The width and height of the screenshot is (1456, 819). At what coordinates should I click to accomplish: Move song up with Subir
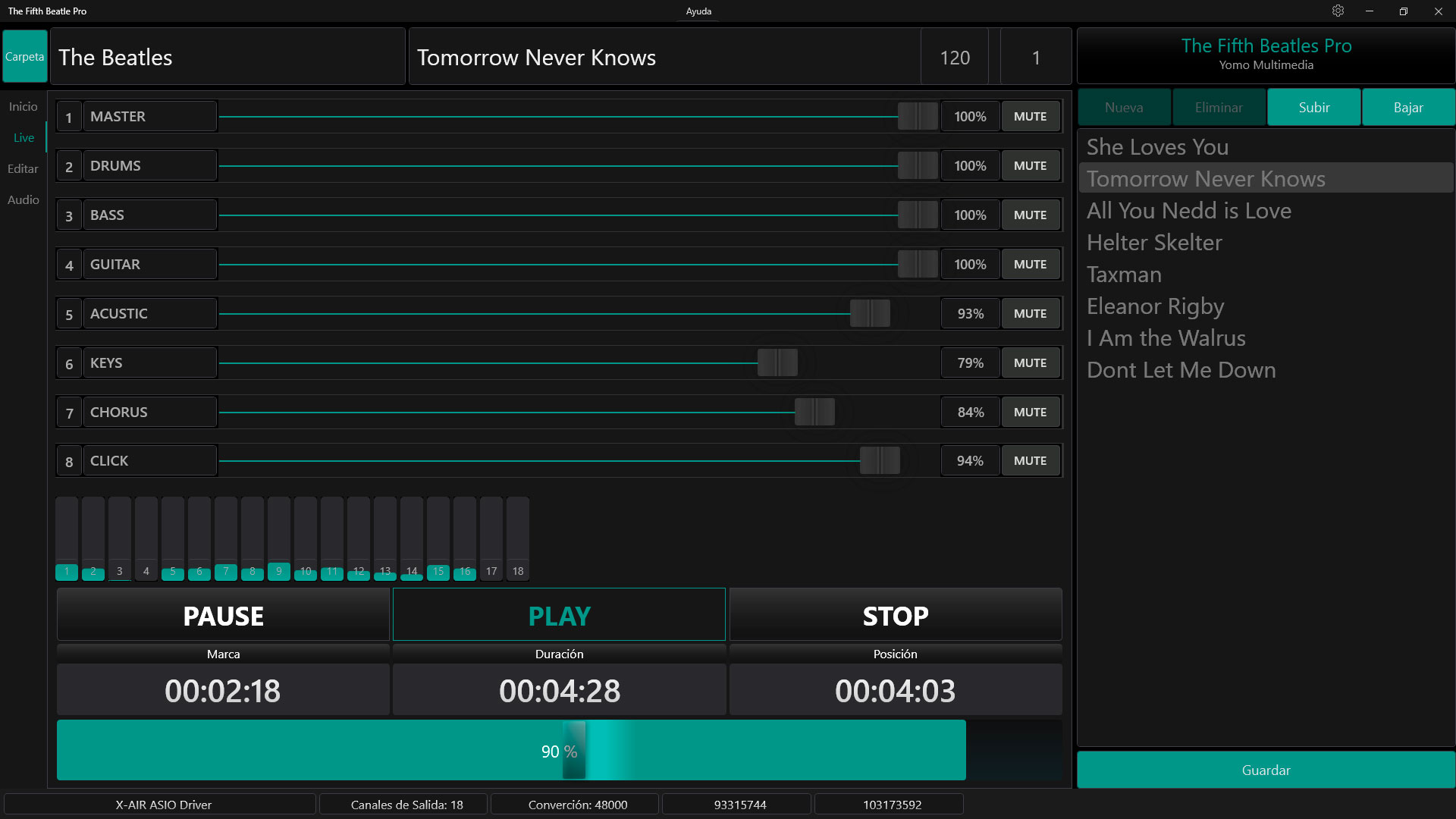1313,108
